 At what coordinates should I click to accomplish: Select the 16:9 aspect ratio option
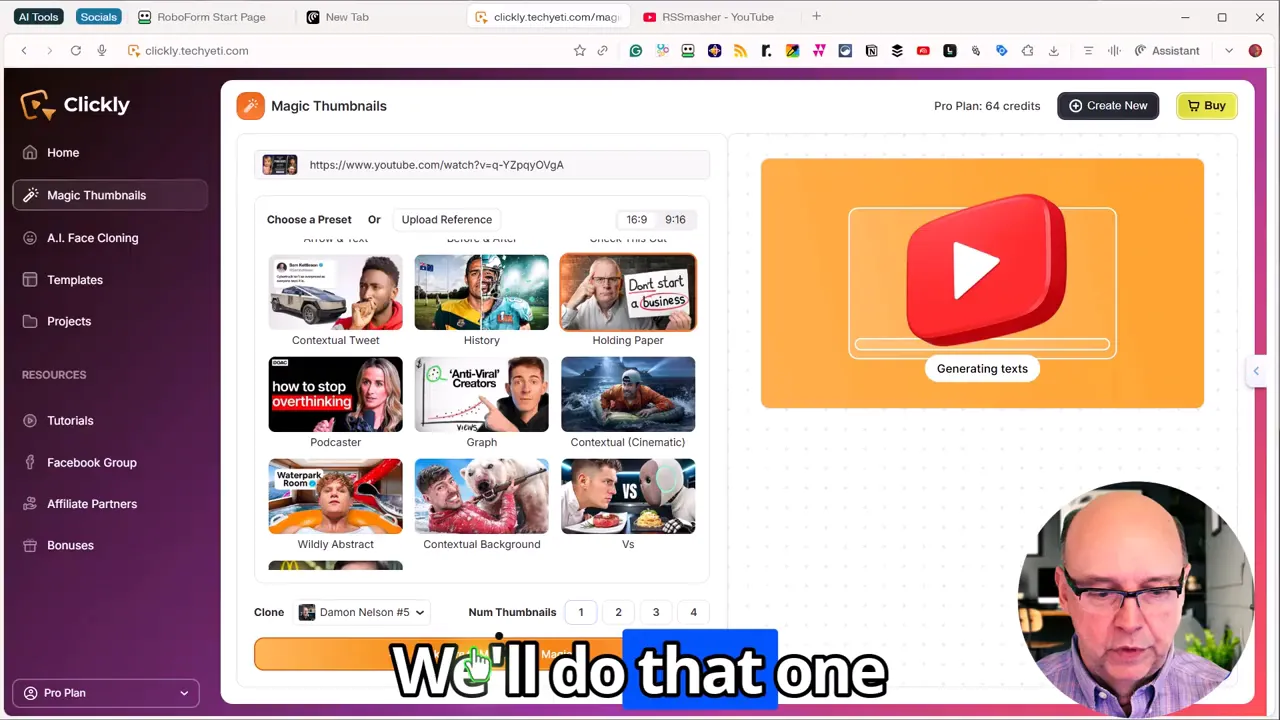pyautogui.click(x=636, y=219)
